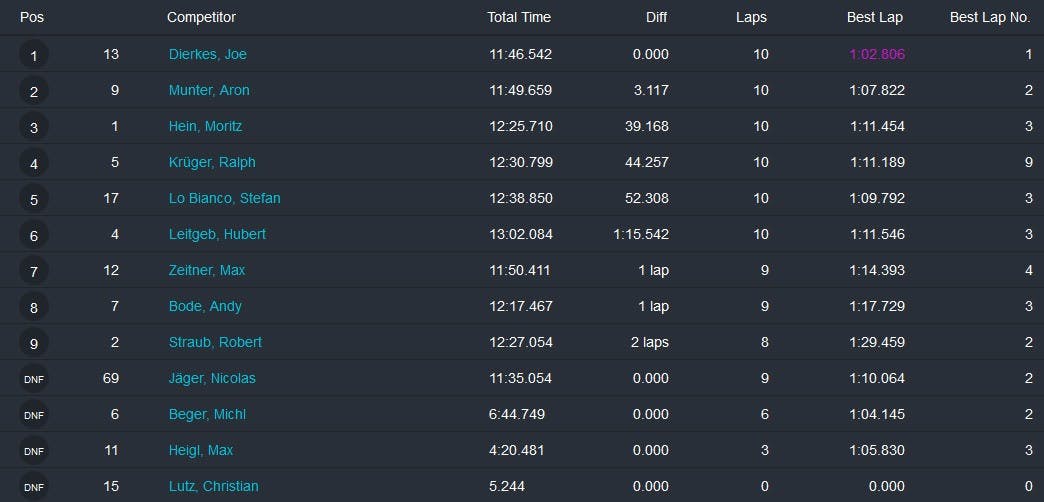This screenshot has width=1044, height=502.
Task: Click the DNF badge for Heigl, Max
Action: tap(33, 451)
